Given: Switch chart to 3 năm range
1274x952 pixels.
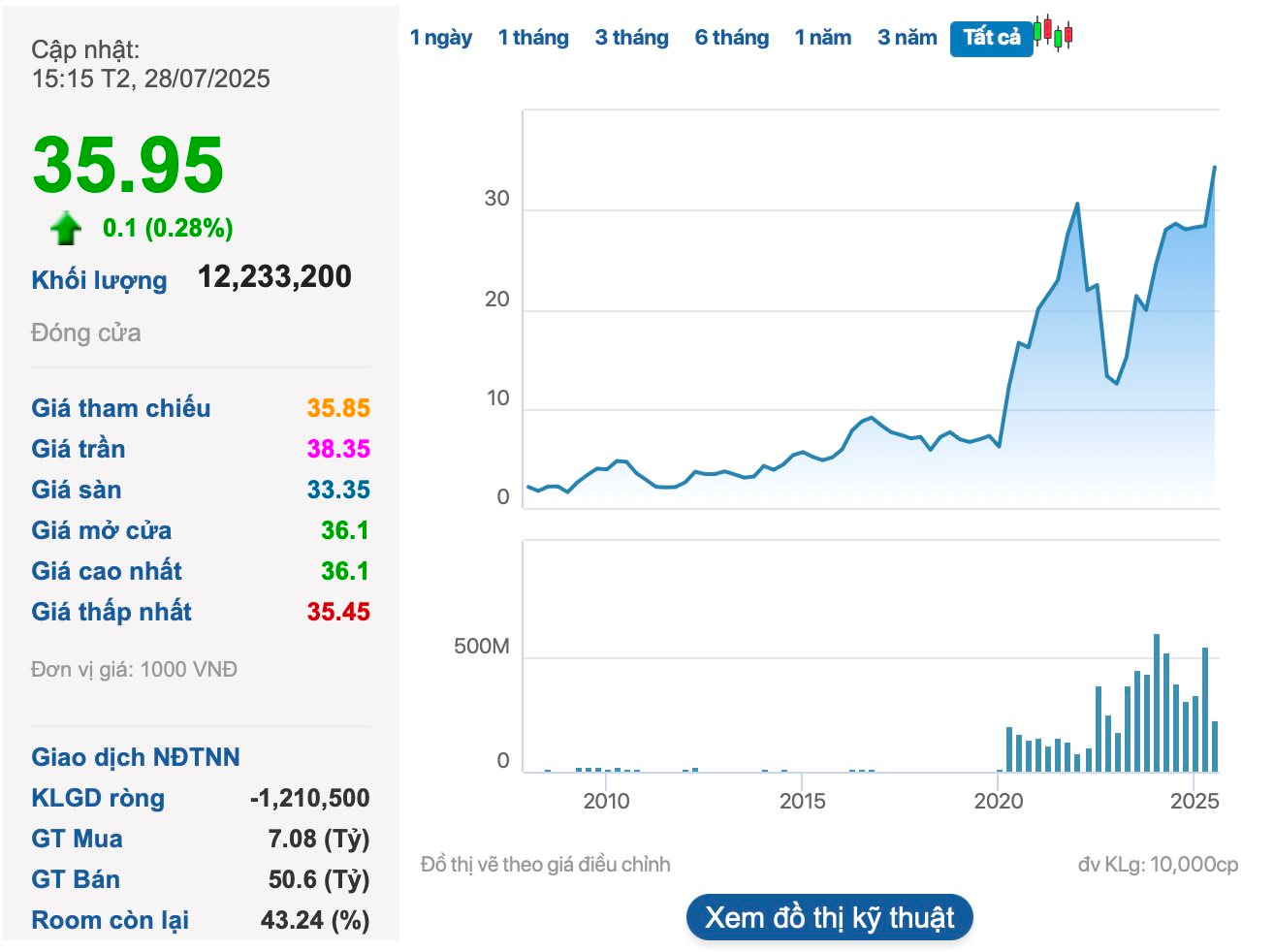Looking at the screenshot, I should click(x=907, y=38).
